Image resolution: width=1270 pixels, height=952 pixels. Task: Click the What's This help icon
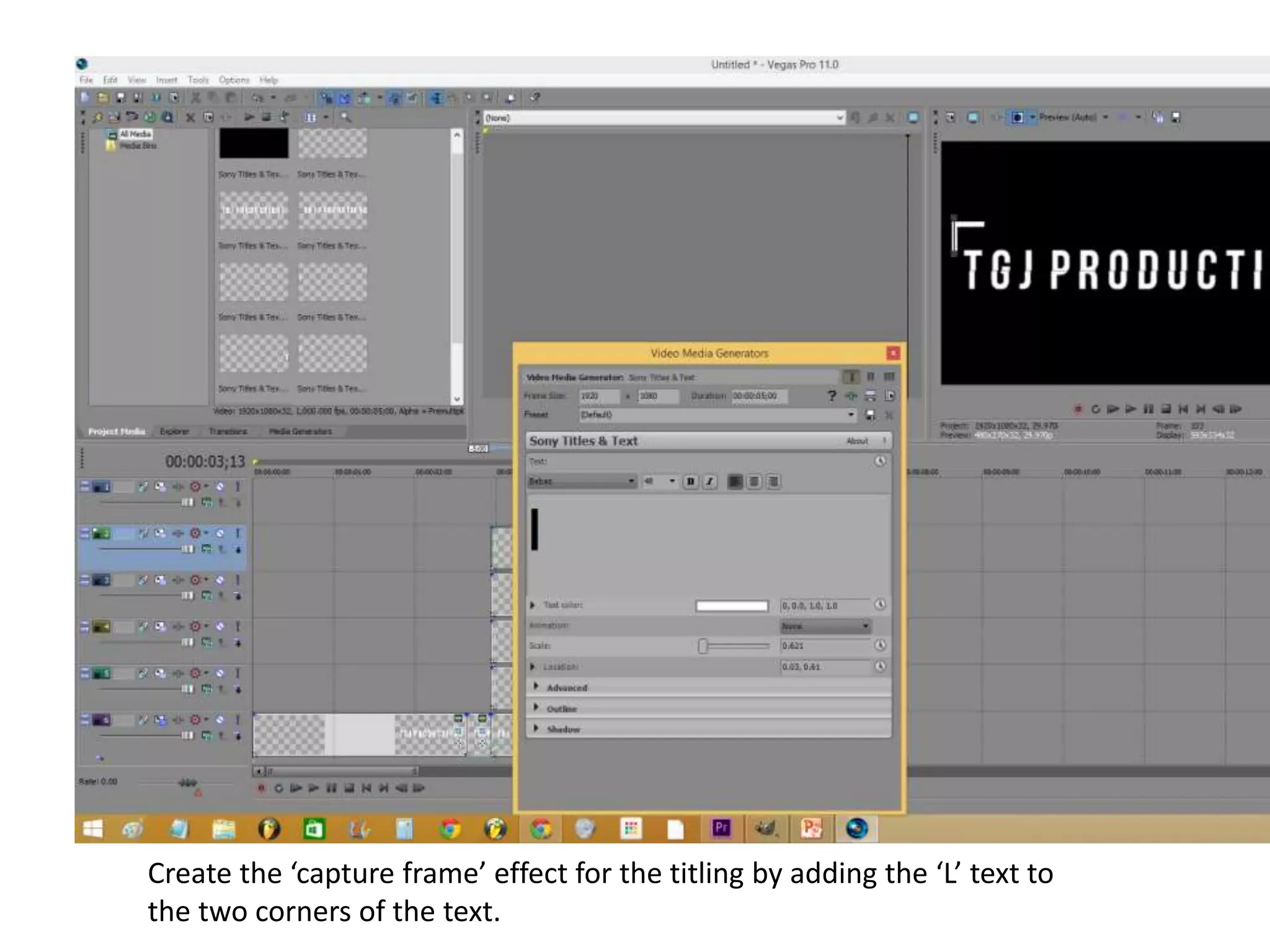click(535, 97)
